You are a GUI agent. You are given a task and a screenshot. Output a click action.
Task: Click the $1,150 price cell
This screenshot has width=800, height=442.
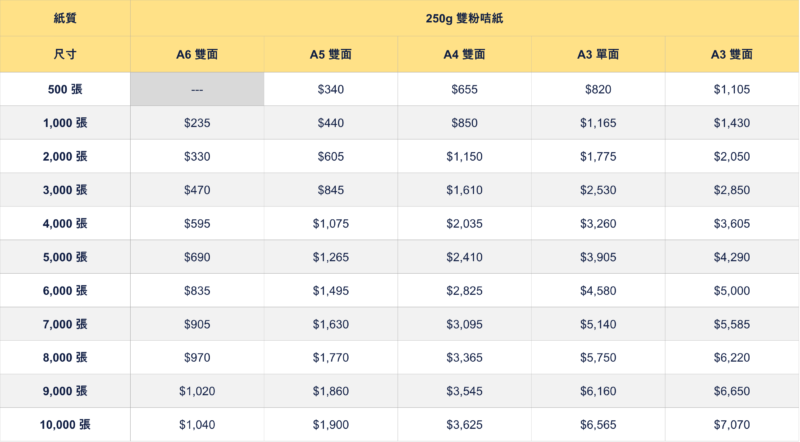tap(464, 157)
